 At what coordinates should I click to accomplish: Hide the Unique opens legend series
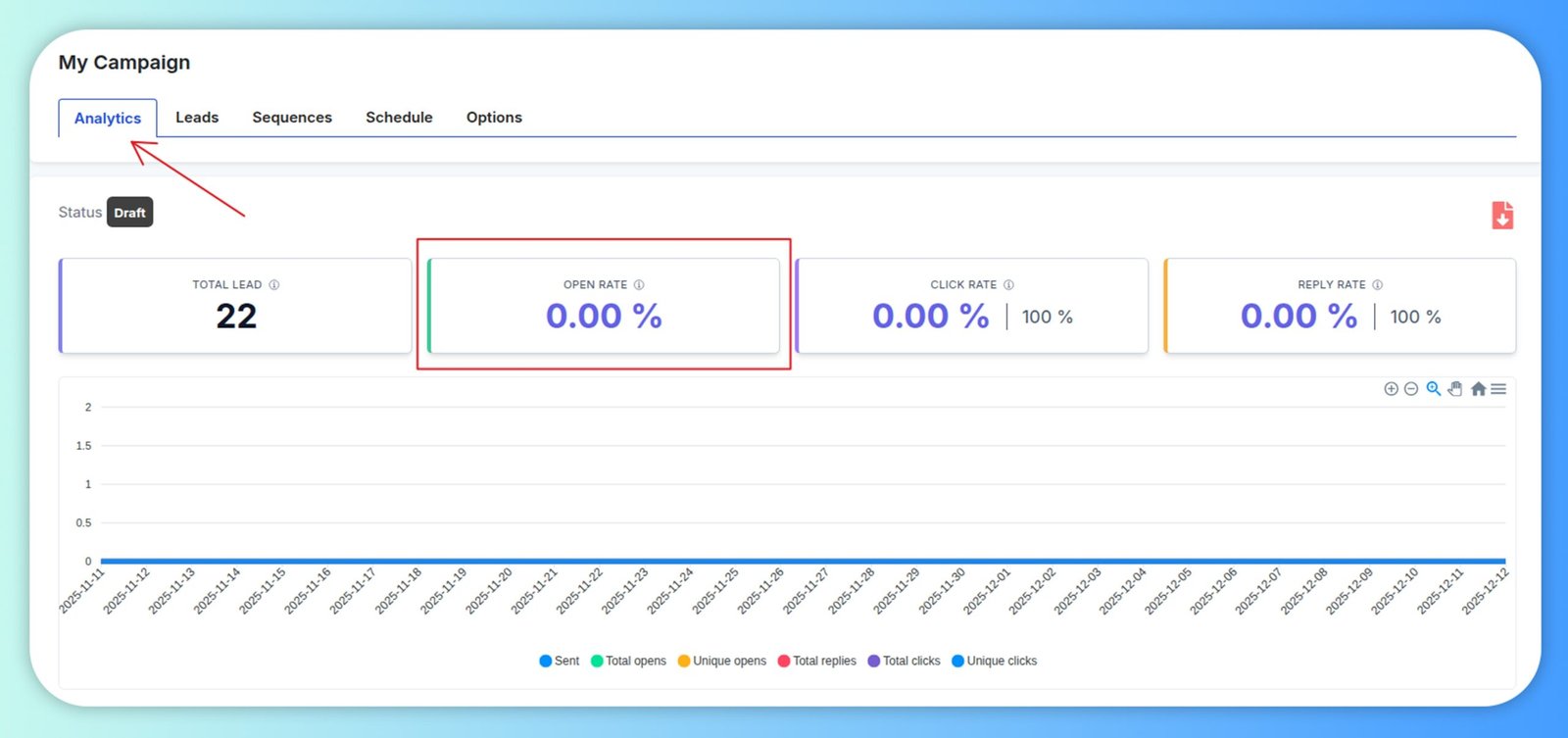(721, 661)
